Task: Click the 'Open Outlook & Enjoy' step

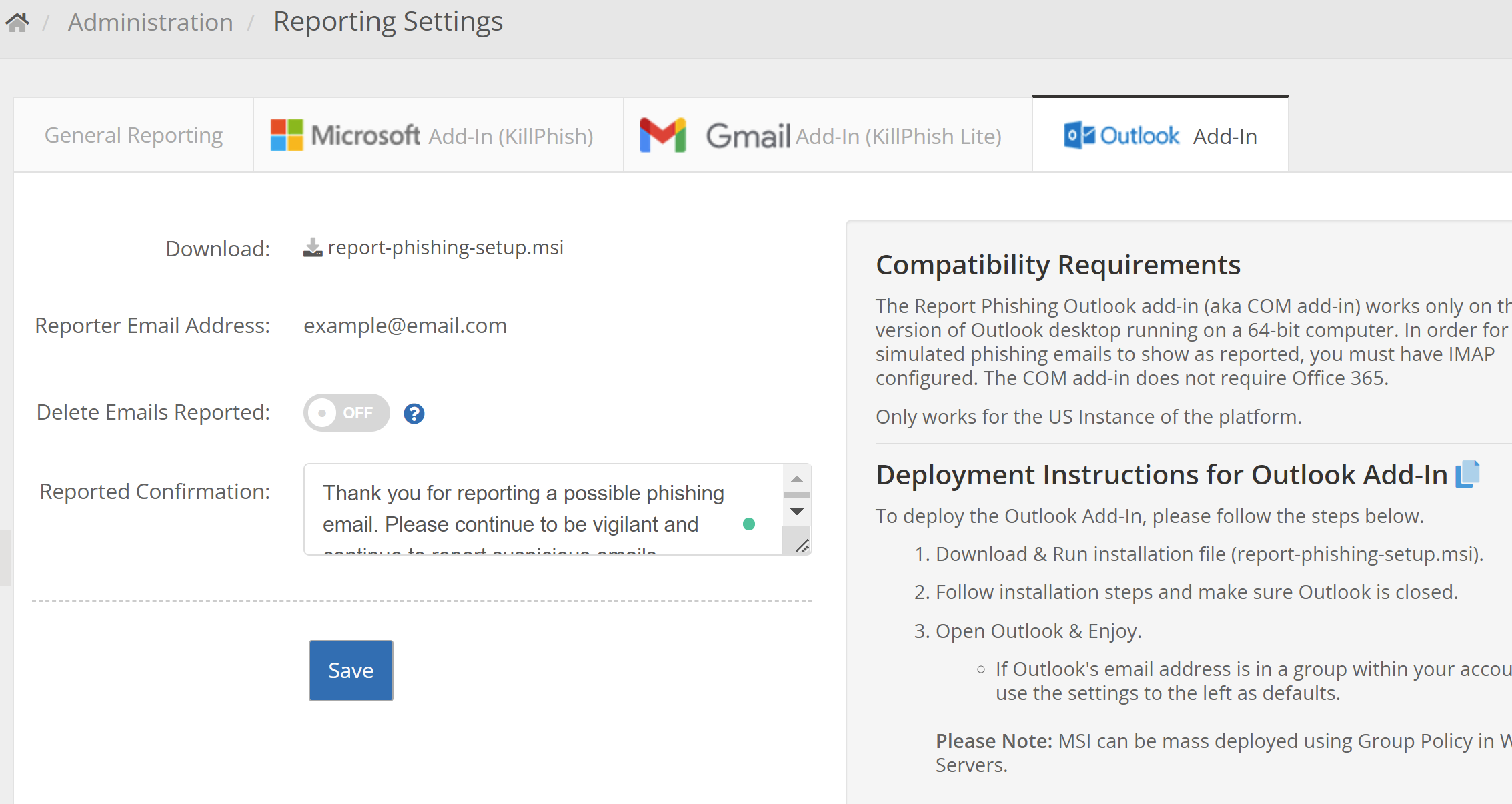Action: 1038,631
